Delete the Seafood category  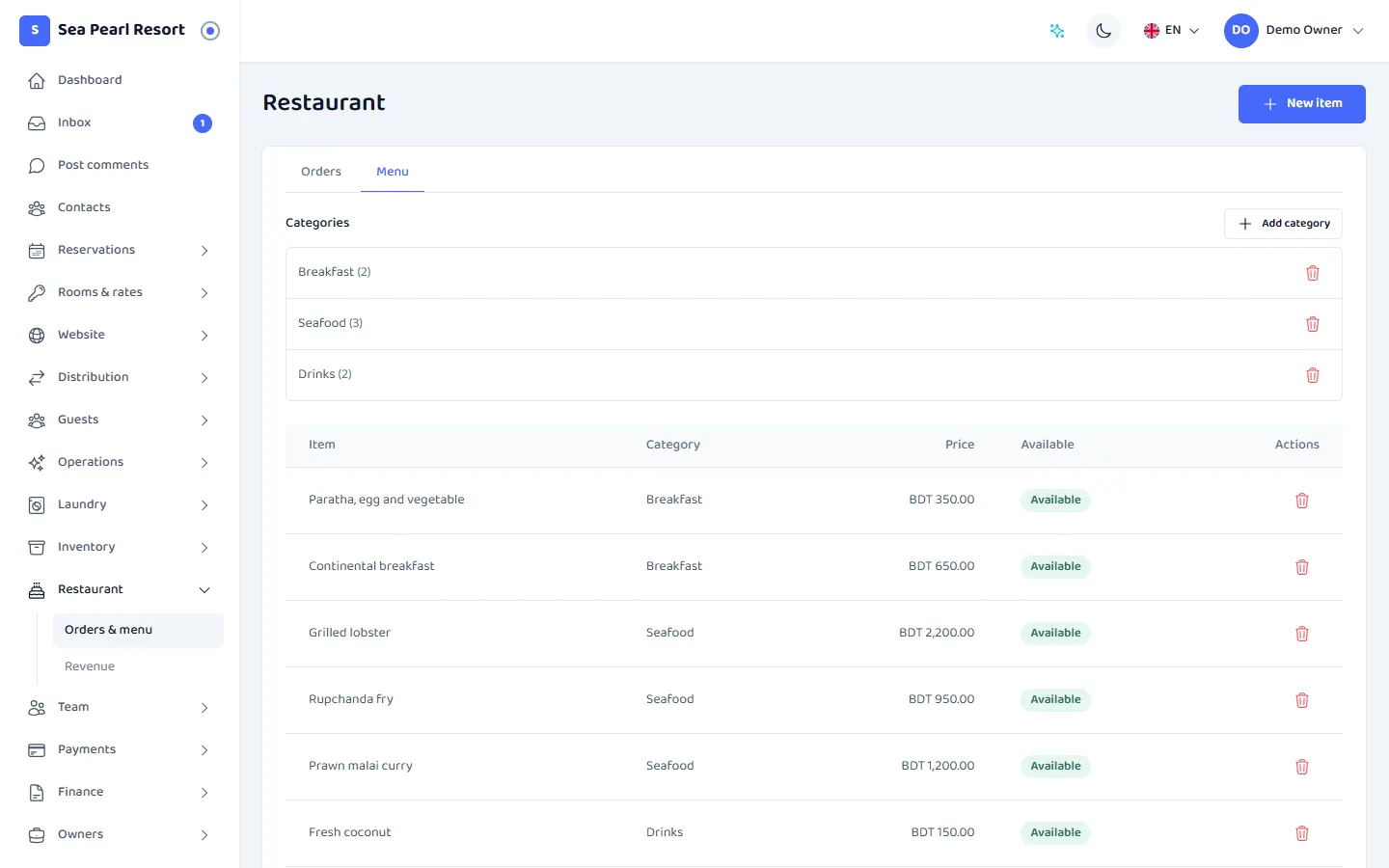(x=1313, y=324)
